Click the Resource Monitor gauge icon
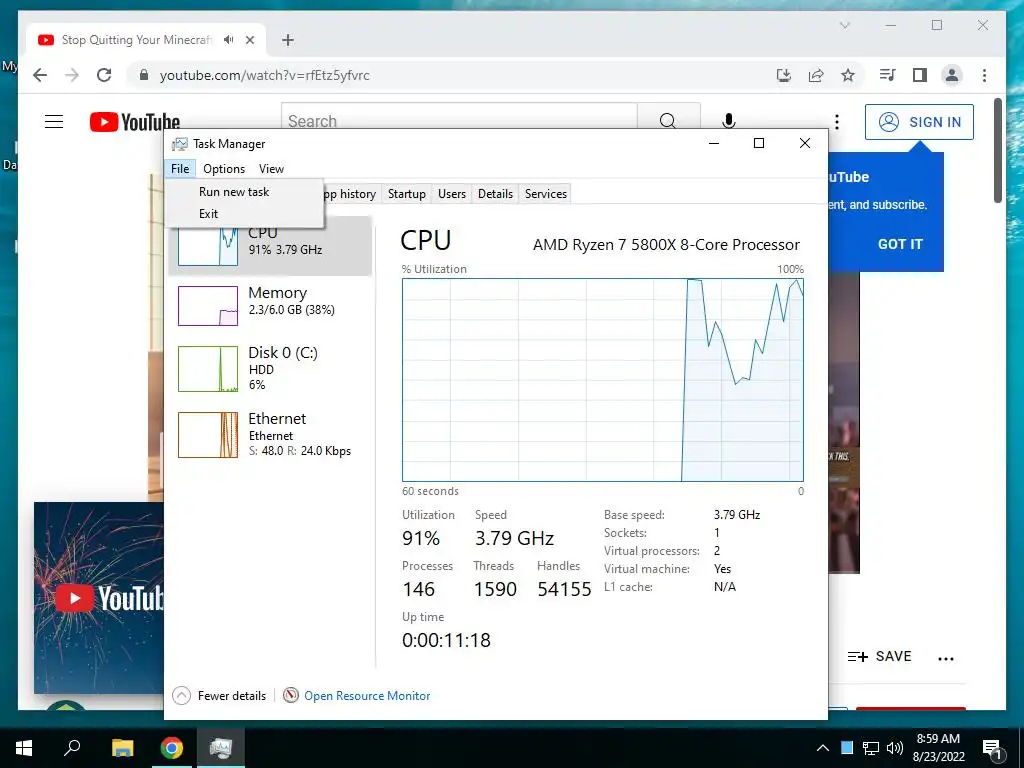Viewport: 1024px width, 768px height. pyautogui.click(x=291, y=696)
